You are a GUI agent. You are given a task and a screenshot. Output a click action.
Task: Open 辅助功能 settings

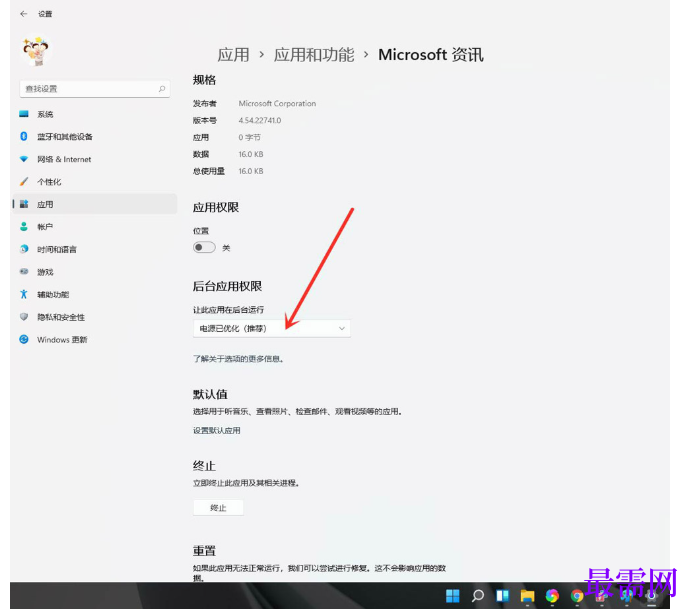(x=94, y=294)
